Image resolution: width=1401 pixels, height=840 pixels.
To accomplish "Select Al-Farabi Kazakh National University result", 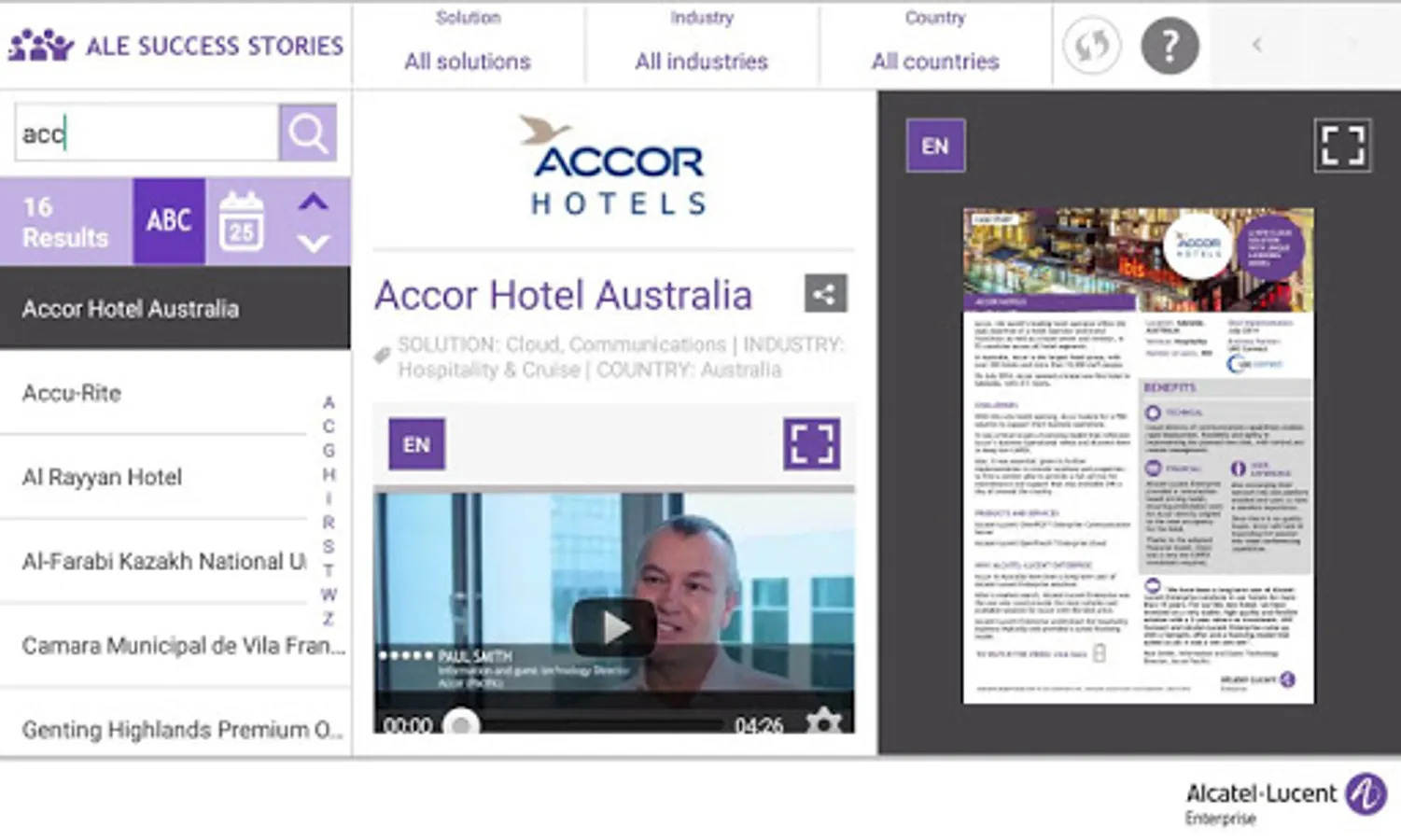I will (154, 561).
